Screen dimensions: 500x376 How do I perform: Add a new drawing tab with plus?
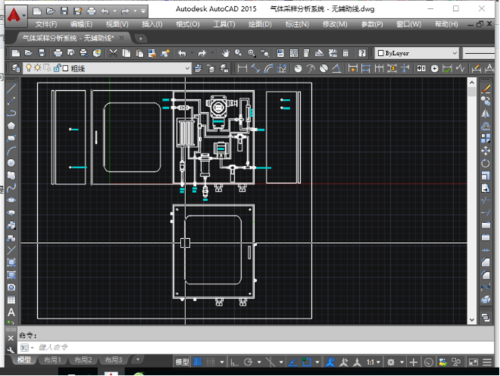click(x=140, y=39)
